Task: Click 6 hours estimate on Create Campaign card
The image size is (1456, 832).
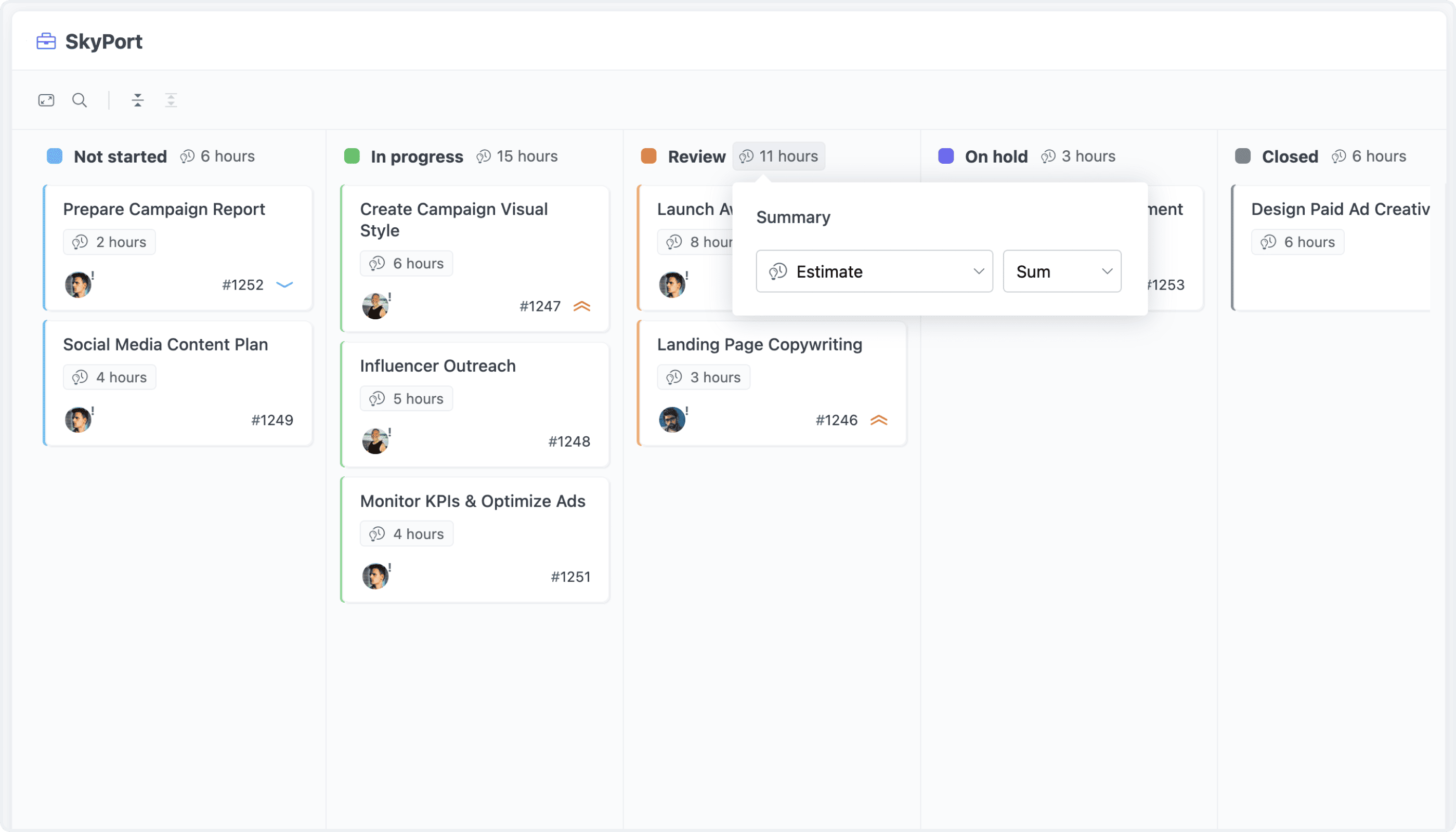Action: click(407, 264)
